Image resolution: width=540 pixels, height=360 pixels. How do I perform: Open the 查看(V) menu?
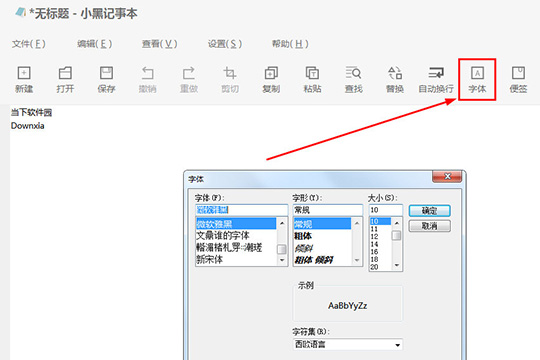[159, 44]
